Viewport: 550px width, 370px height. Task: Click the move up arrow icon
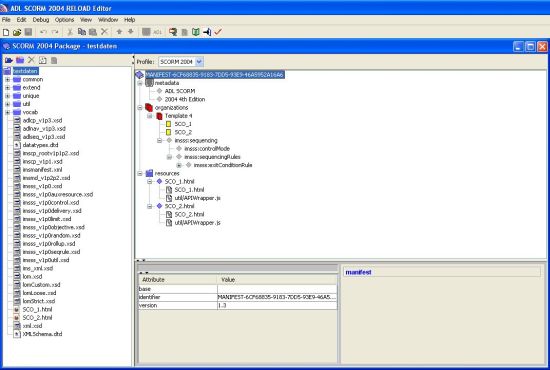click(x=119, y=32)
